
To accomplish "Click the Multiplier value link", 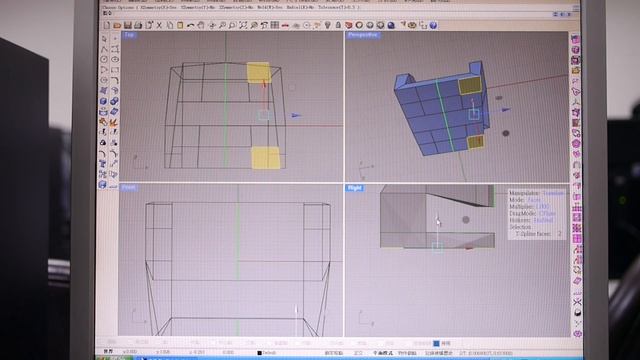I will pos(542,207).
